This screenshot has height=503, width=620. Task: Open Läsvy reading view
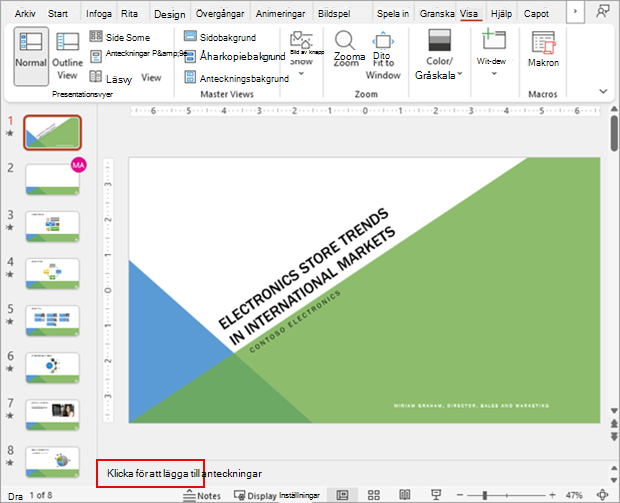111,78
